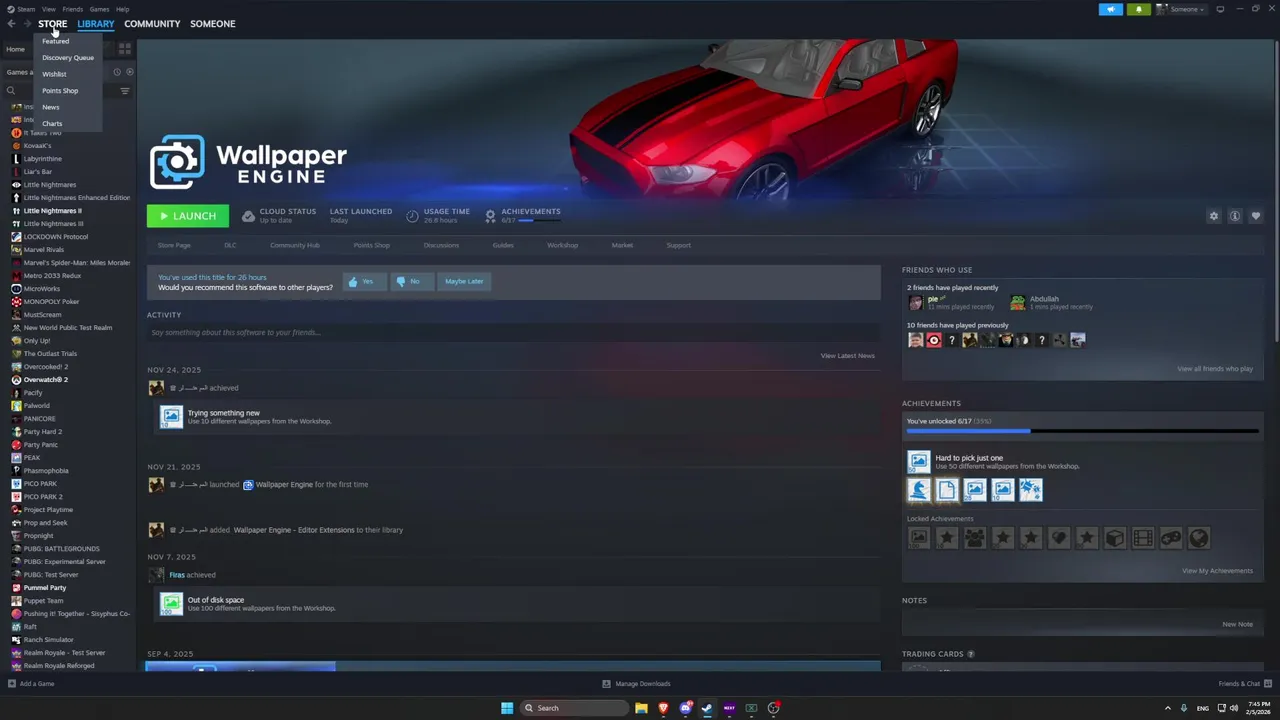
Task: Open Hard to pick just one achievement icon
Action: pos(919,462)
